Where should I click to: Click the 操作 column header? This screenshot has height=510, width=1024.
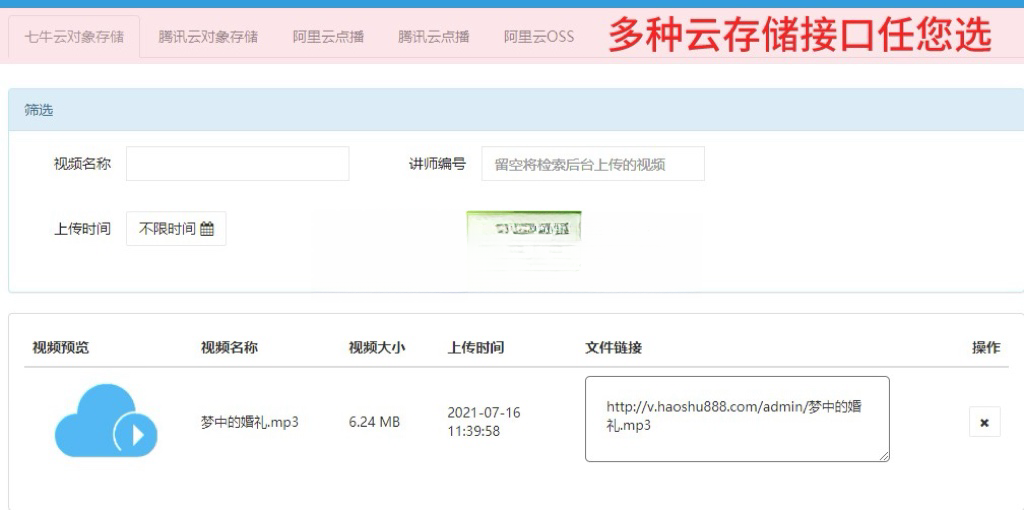tap(985, 348)
